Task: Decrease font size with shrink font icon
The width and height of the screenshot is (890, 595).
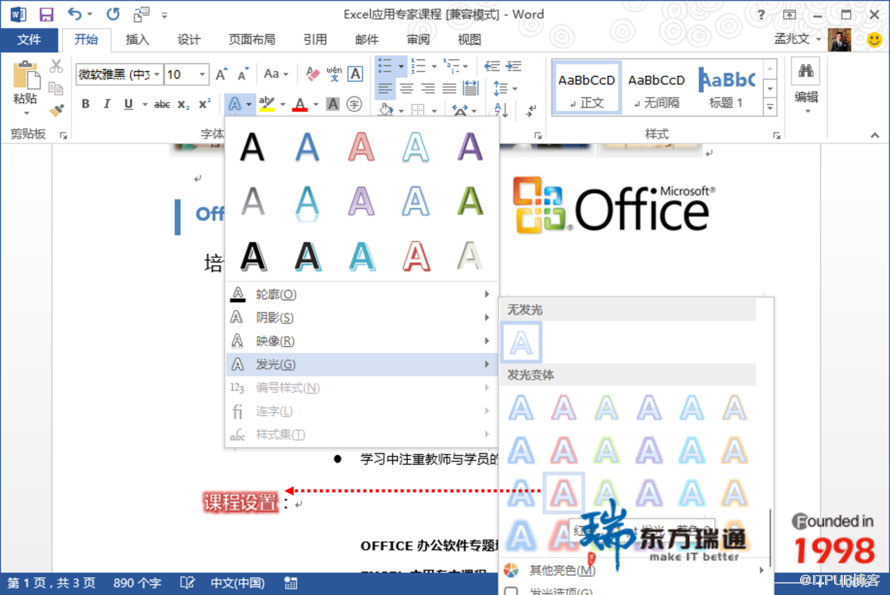Action: pos(243,74)
